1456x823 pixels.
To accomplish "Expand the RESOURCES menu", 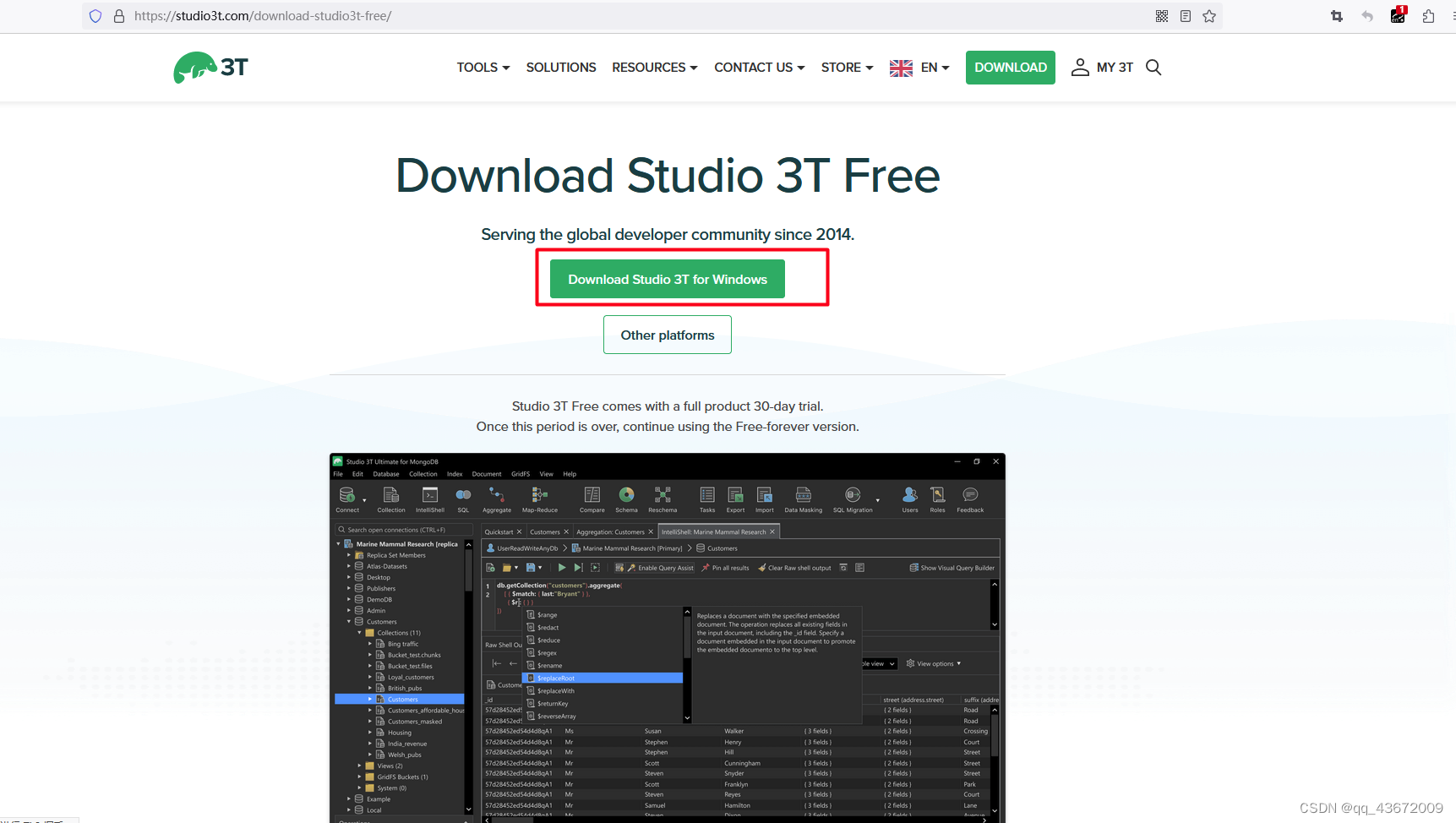I will pyautogui.click(x=655, y=68).
